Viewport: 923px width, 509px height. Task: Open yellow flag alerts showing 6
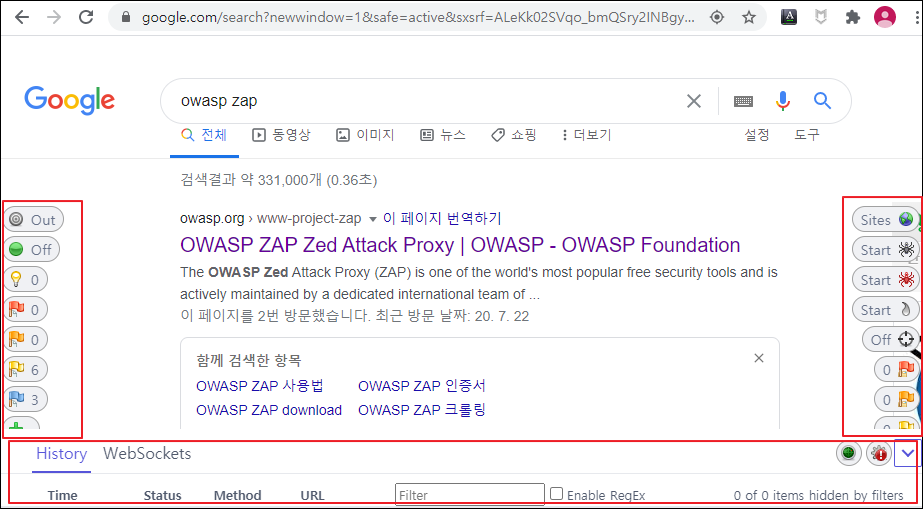pyautogui.click(x=26, y=369)
